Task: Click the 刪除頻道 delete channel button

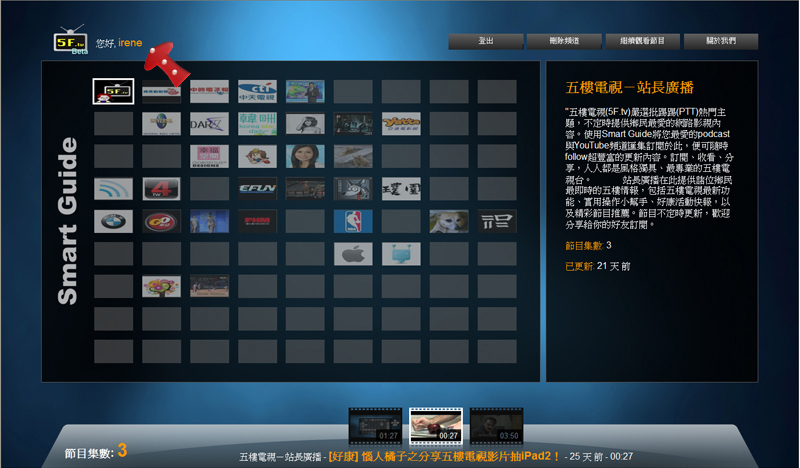Action: click(x=564, y=41)
